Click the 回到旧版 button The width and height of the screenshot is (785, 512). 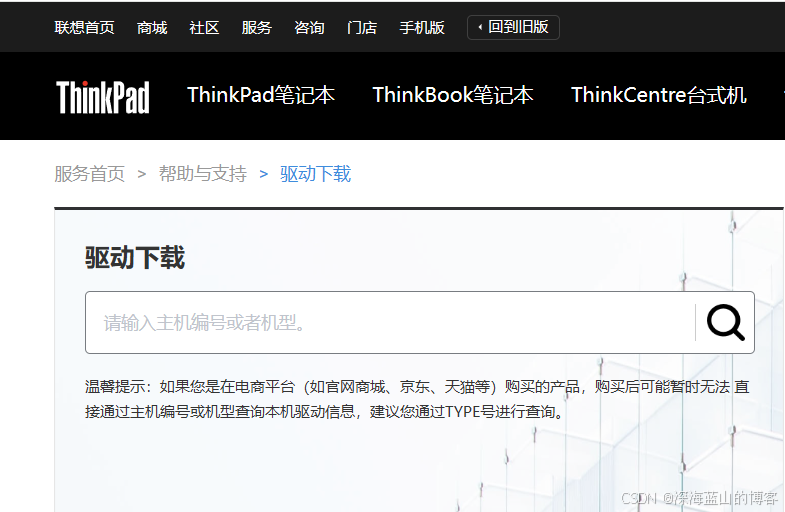[513, 27]
